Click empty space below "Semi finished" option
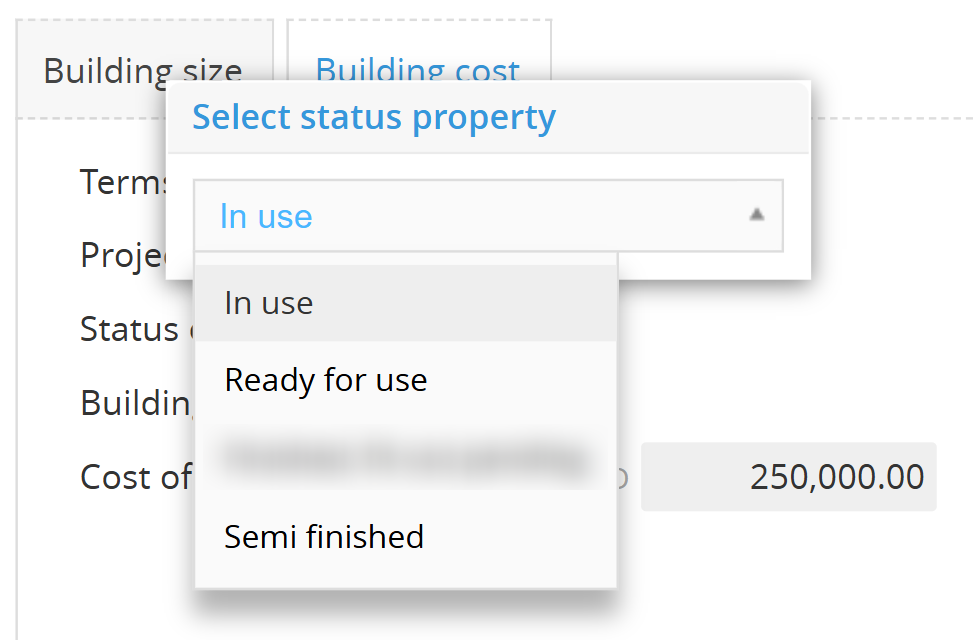 pyautogui.click(x=405, y=575)
